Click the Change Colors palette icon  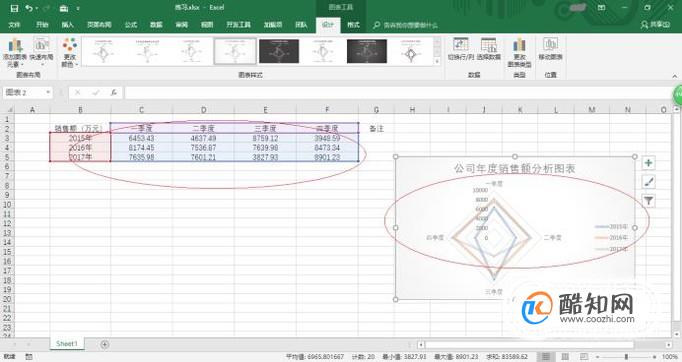point(70,51)
